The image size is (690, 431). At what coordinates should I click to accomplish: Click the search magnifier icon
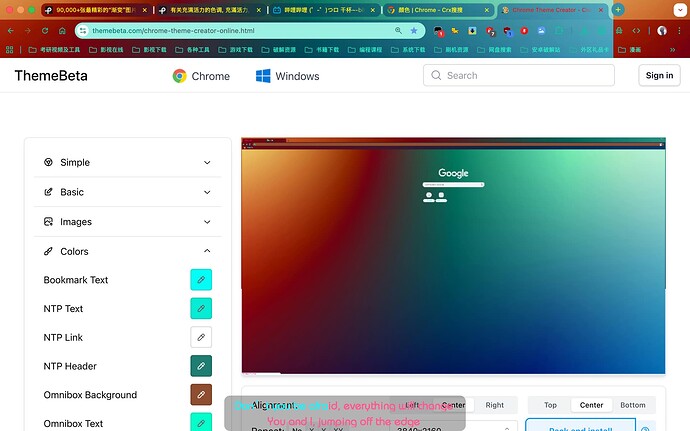(436, 75)
